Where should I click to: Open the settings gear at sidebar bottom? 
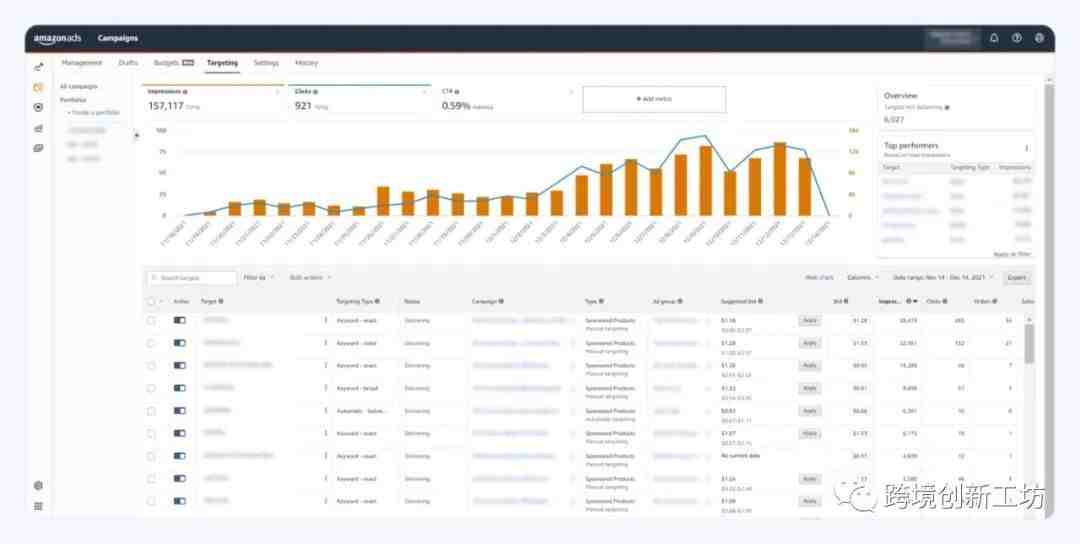[x=39, y=485]
